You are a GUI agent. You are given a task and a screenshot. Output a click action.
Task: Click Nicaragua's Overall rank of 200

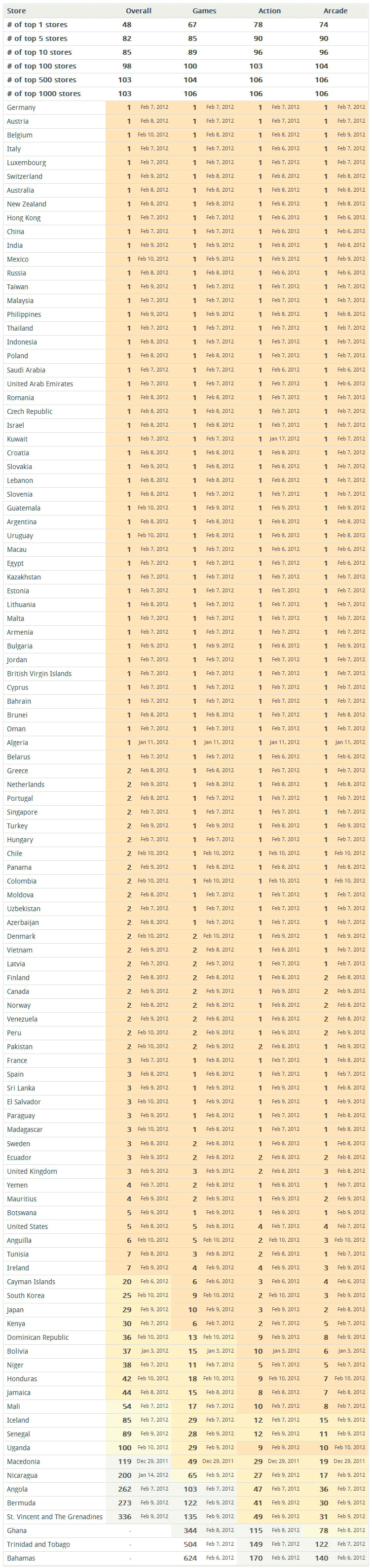124,1475
